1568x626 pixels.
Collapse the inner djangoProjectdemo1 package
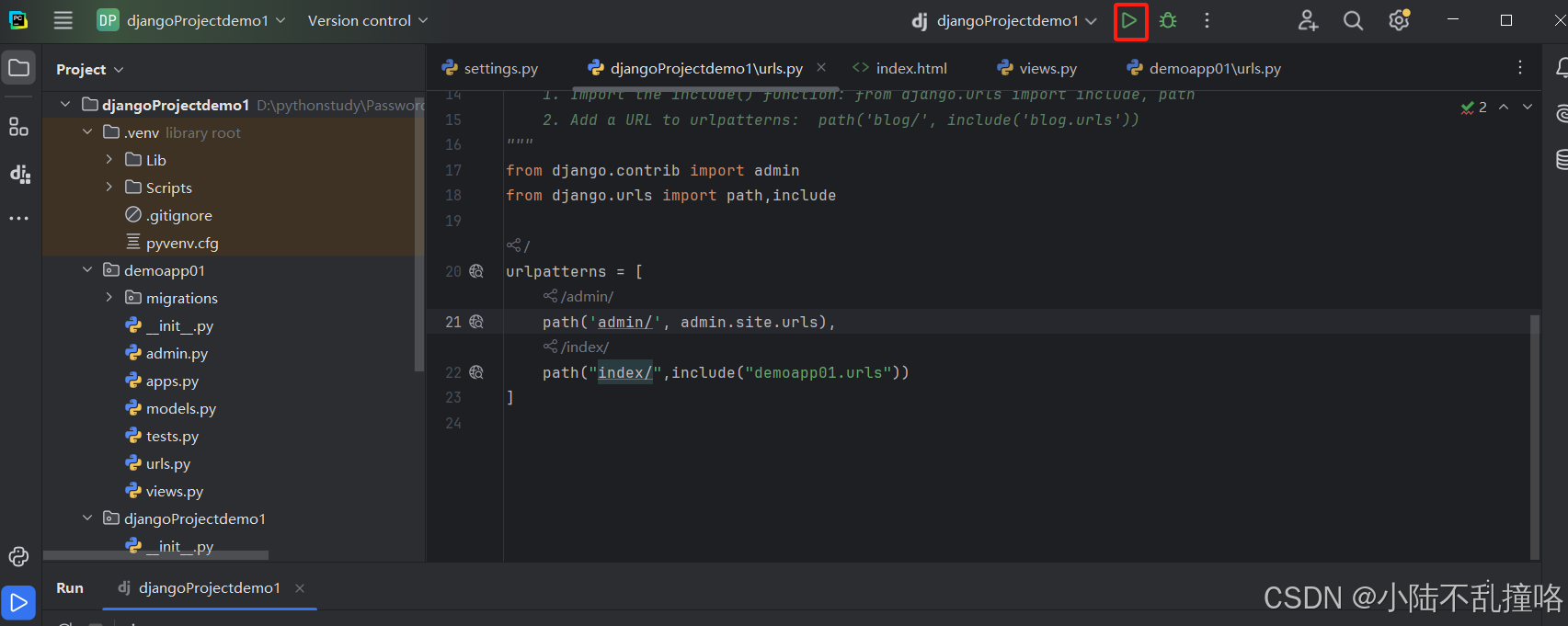click(87, 518)
